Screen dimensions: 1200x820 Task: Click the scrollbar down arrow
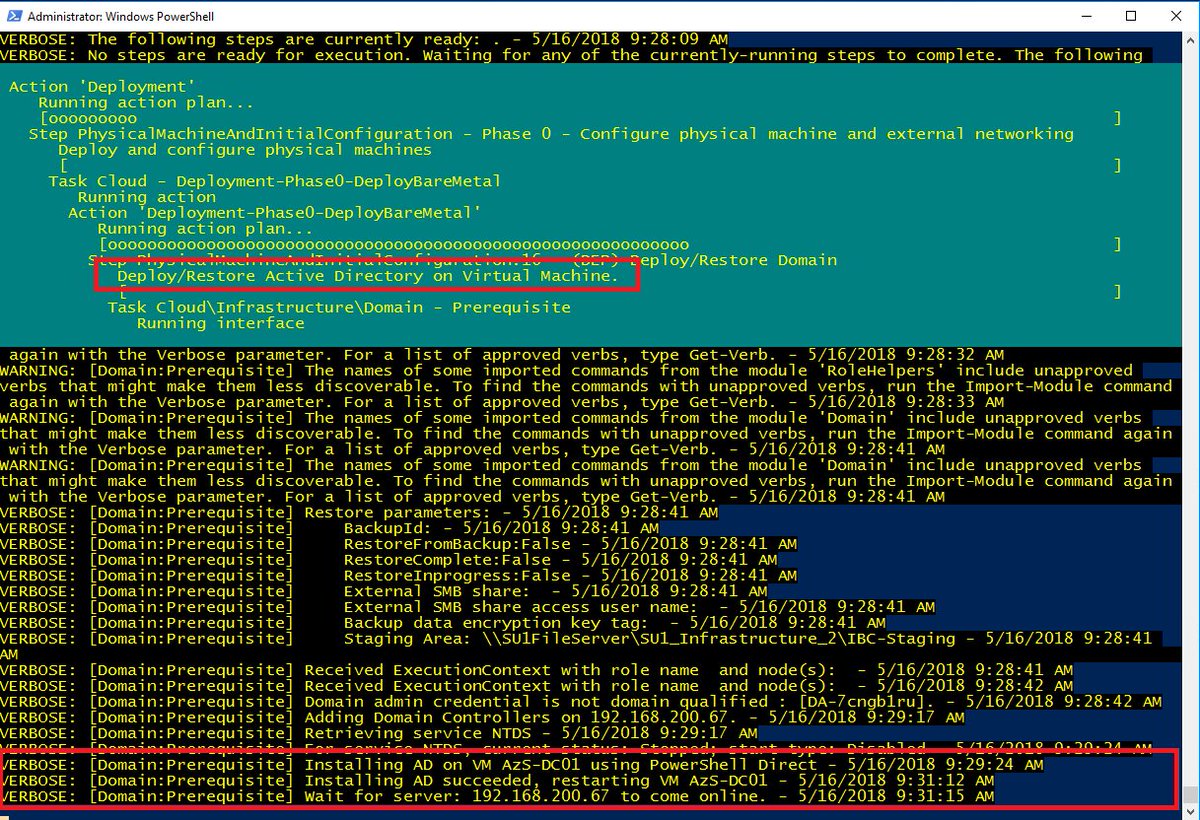pos(1190,812)
